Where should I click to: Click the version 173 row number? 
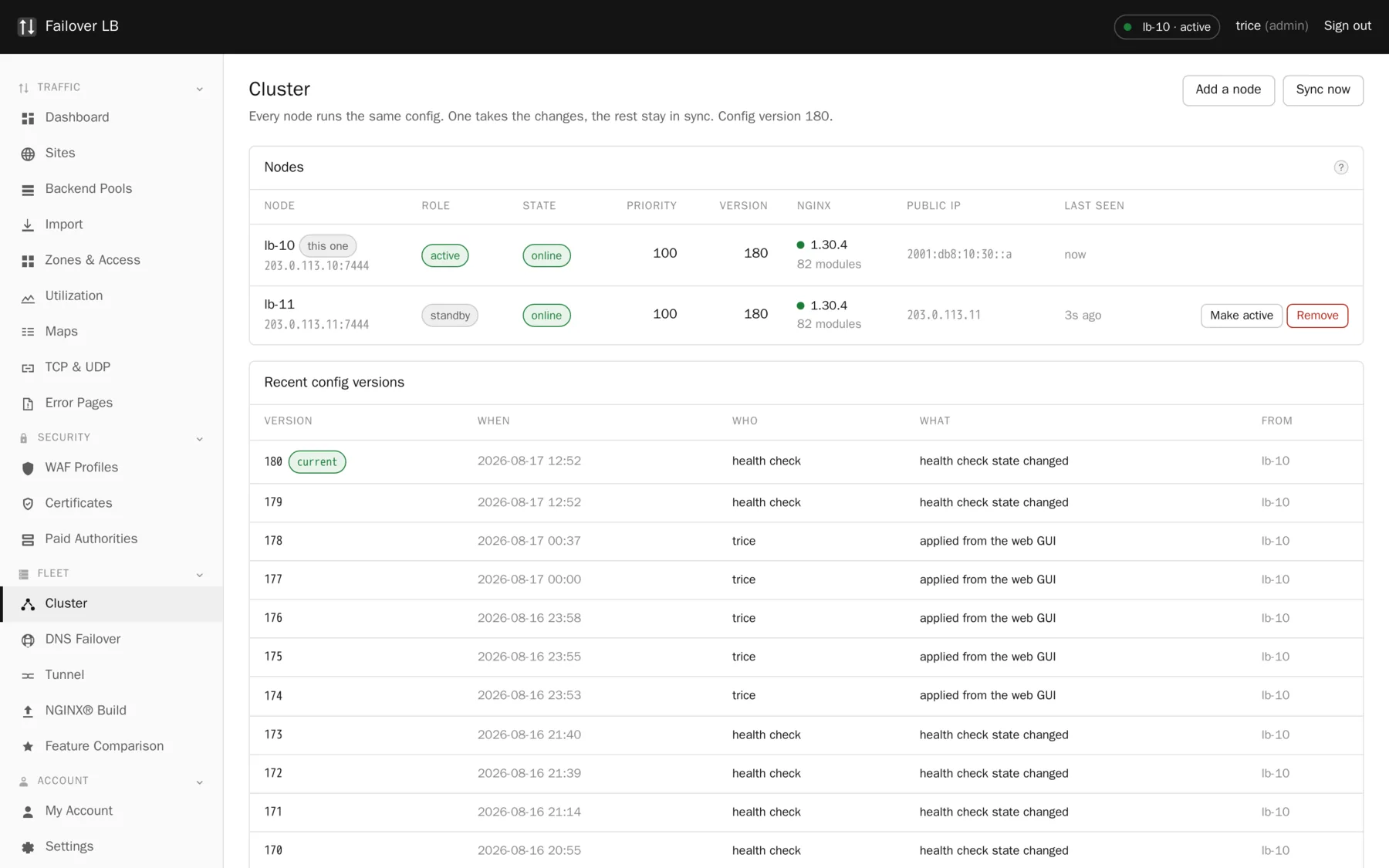(x=273, y=735)
